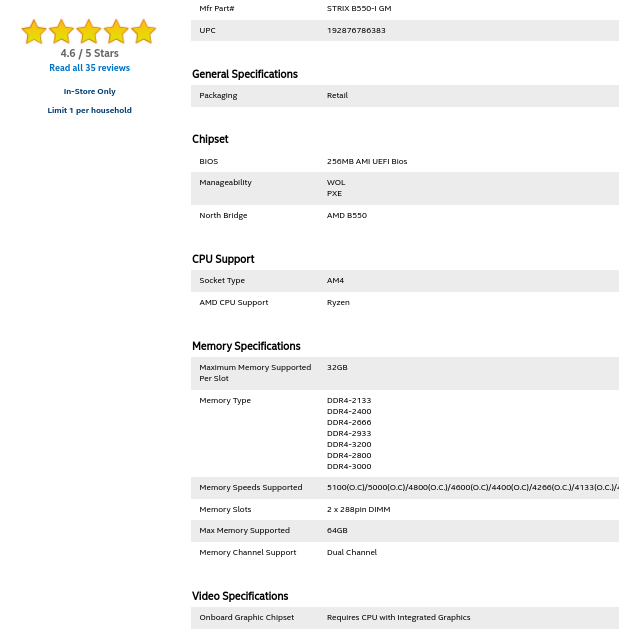Click the DDR4-3200 memory type entry
This screenshot has height=643, width=635.
click(x=349, y=444)
